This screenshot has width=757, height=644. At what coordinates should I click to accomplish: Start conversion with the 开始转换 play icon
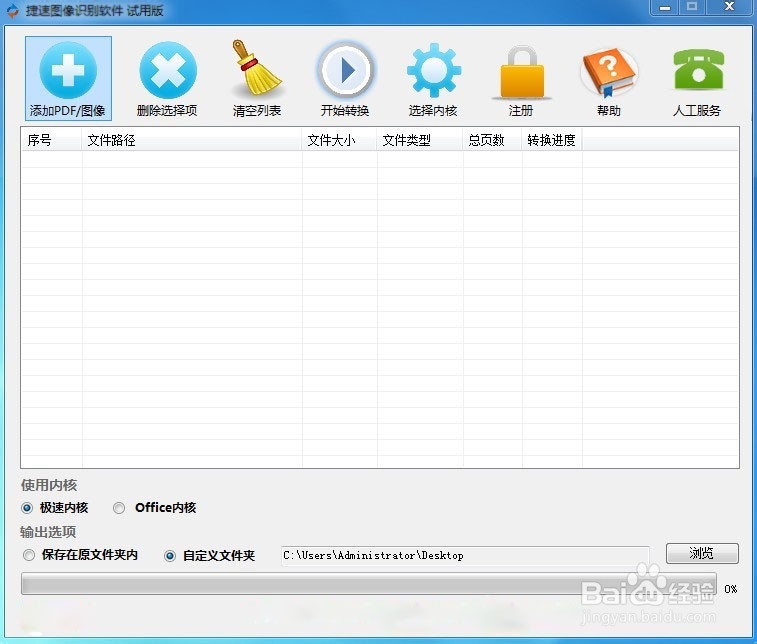(345, 70)
